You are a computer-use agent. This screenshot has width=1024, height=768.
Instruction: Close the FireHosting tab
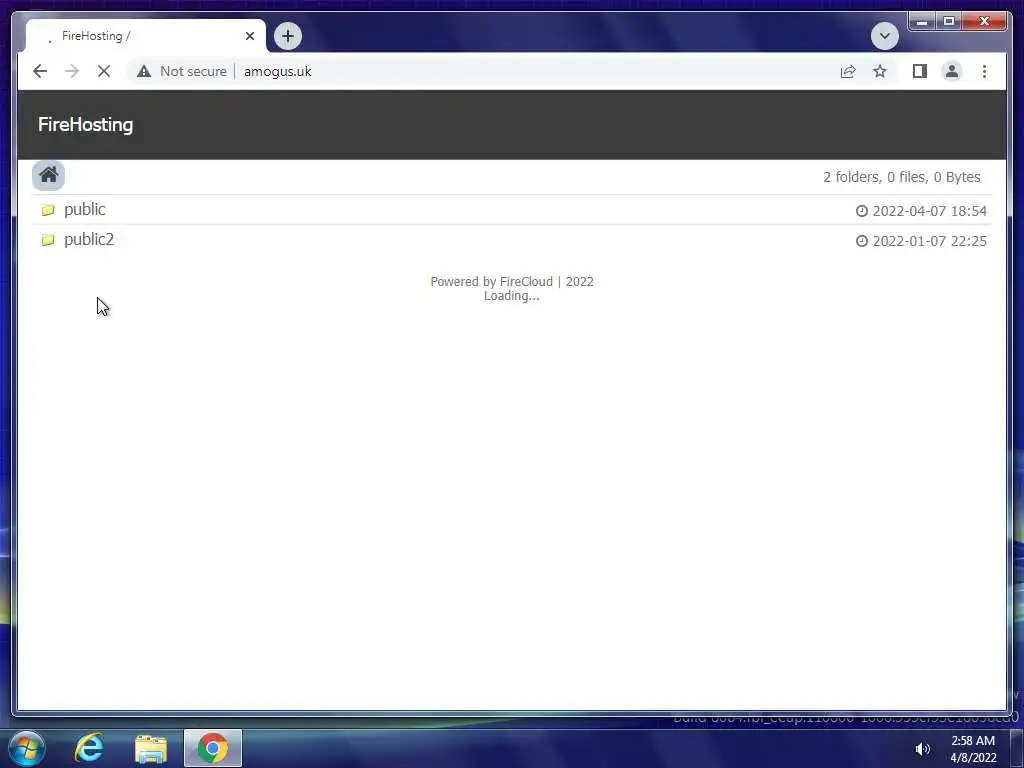coord(249,36)
